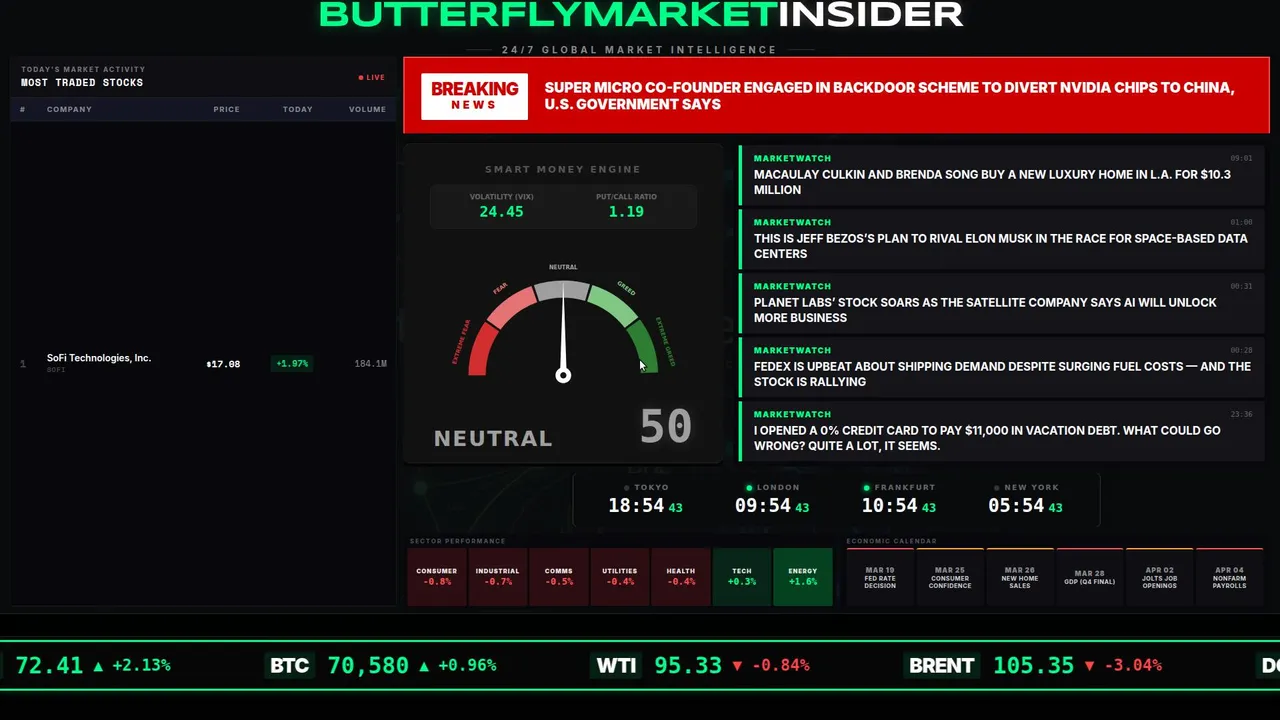Click the BTC price 70,580 in ticker
The image size is (1280, 720).
[368, 665]
